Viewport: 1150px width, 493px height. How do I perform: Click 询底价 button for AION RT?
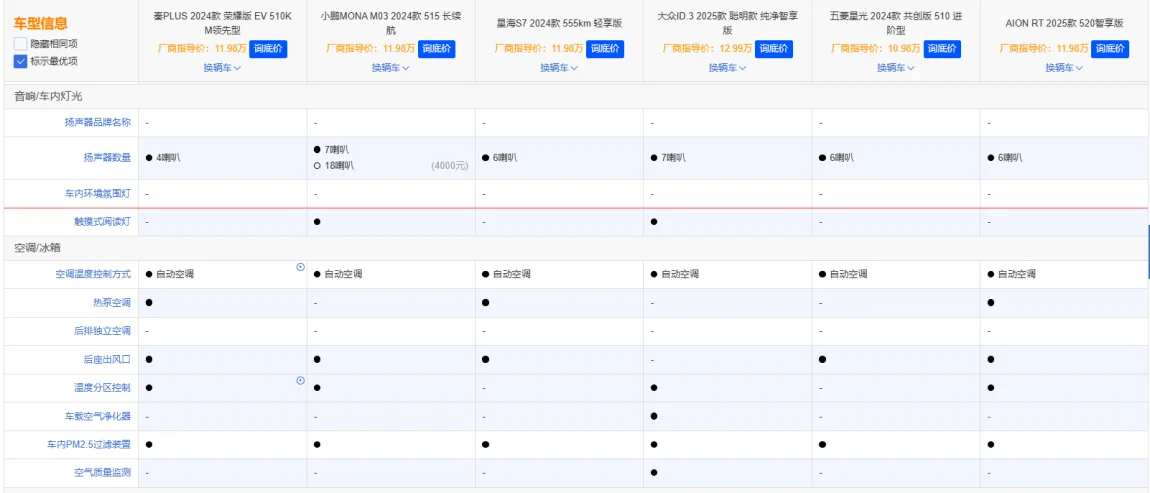click(x=1110, y=49)
